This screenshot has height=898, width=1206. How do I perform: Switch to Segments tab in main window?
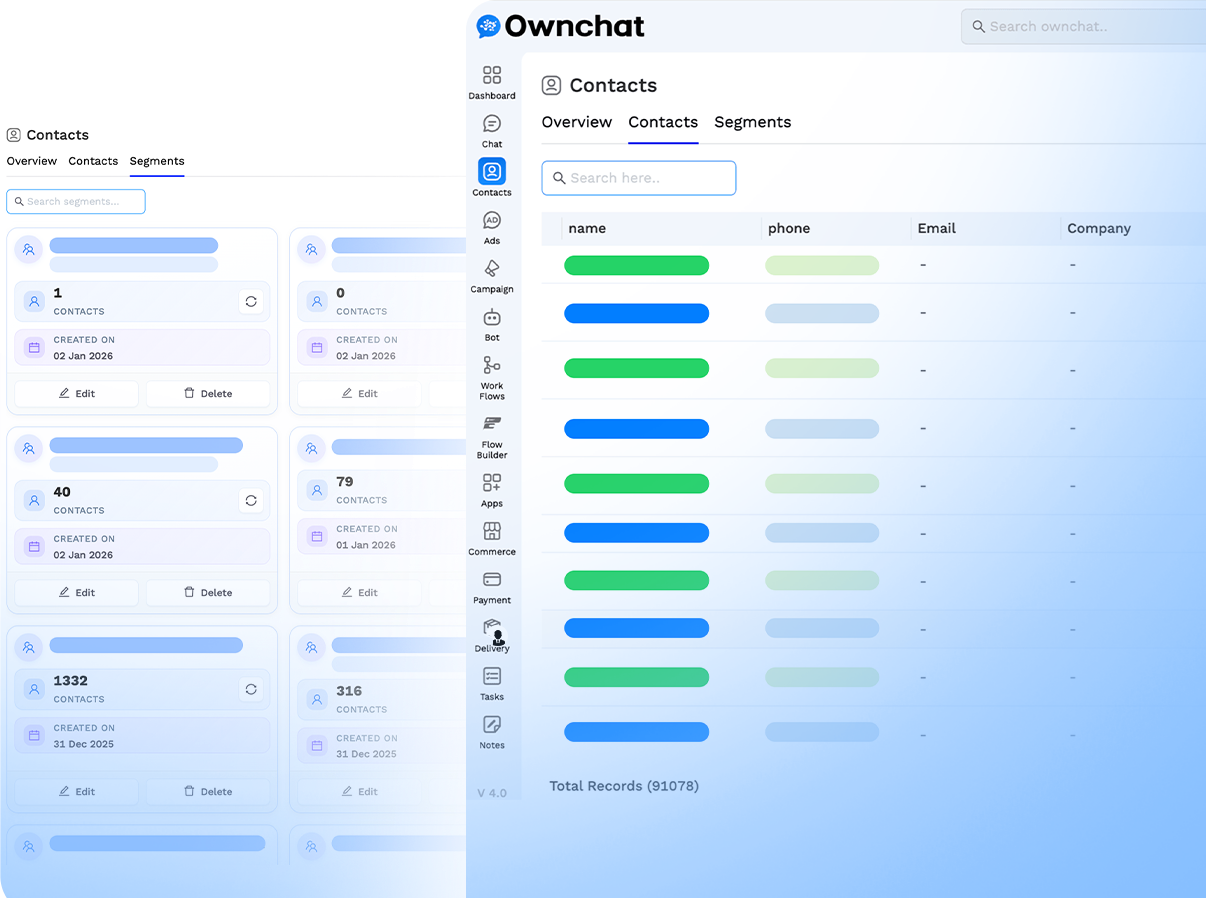[x=752, y=122]
